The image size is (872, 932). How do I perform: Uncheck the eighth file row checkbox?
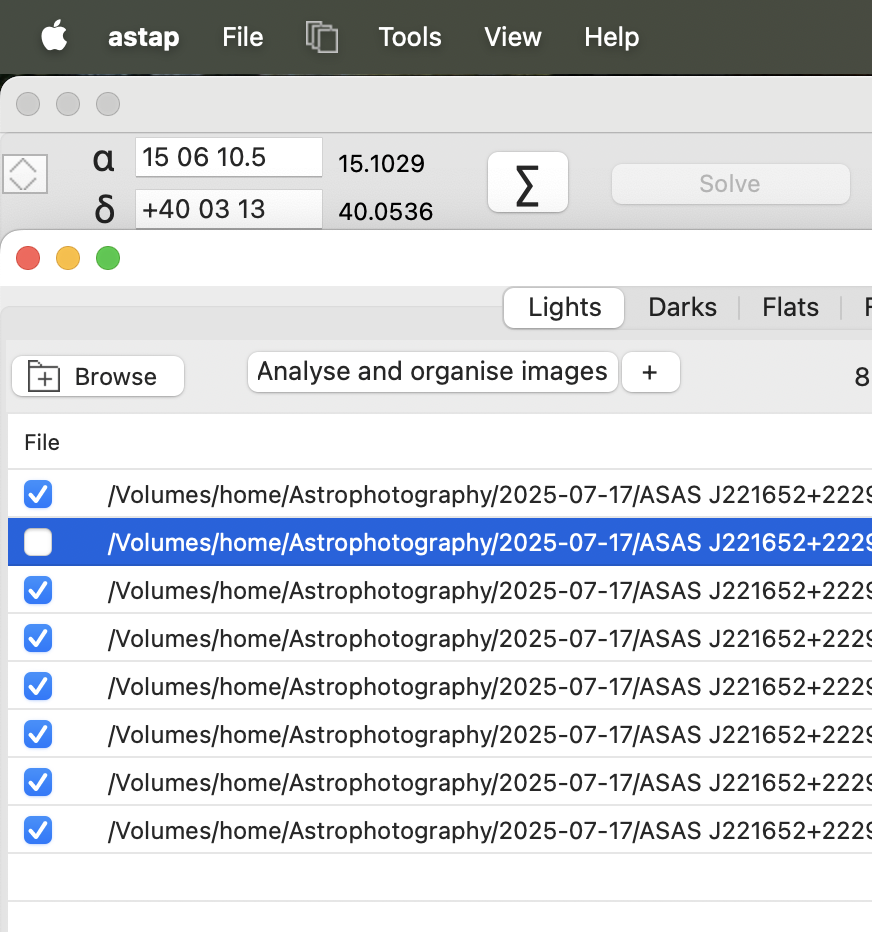38,830
